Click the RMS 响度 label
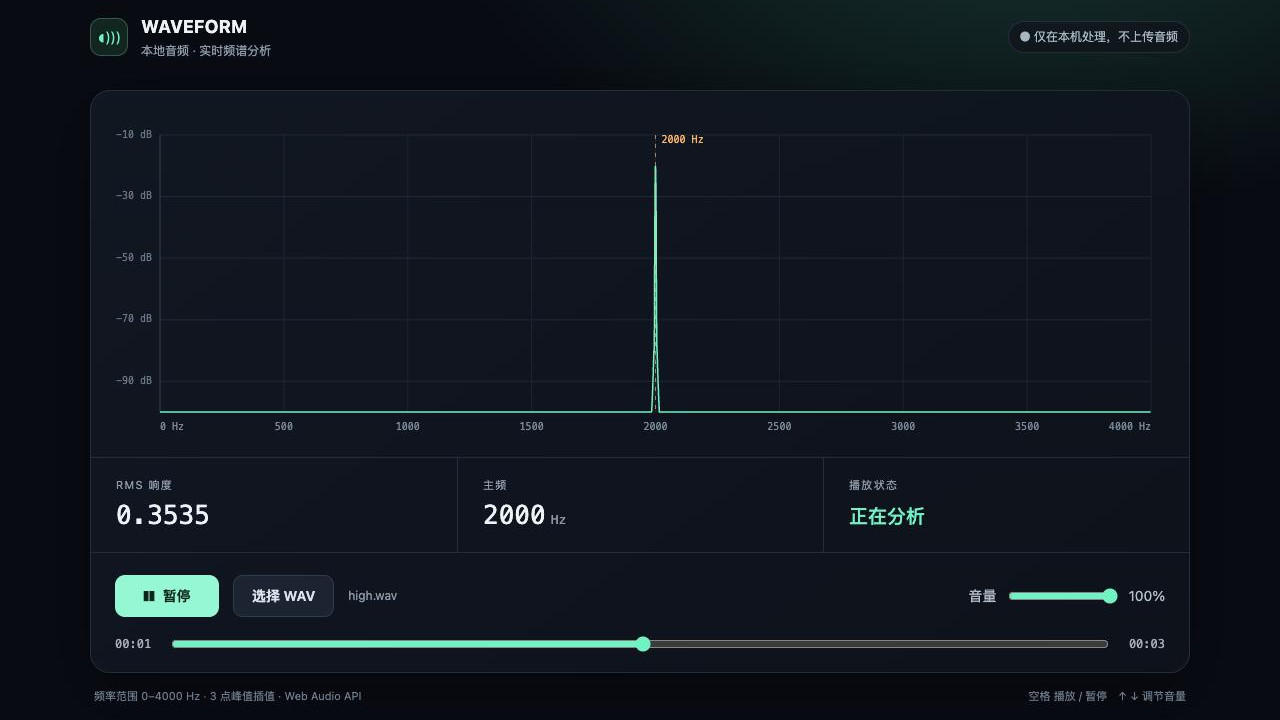The image size is (1280, 720). [x=144, y=485]
